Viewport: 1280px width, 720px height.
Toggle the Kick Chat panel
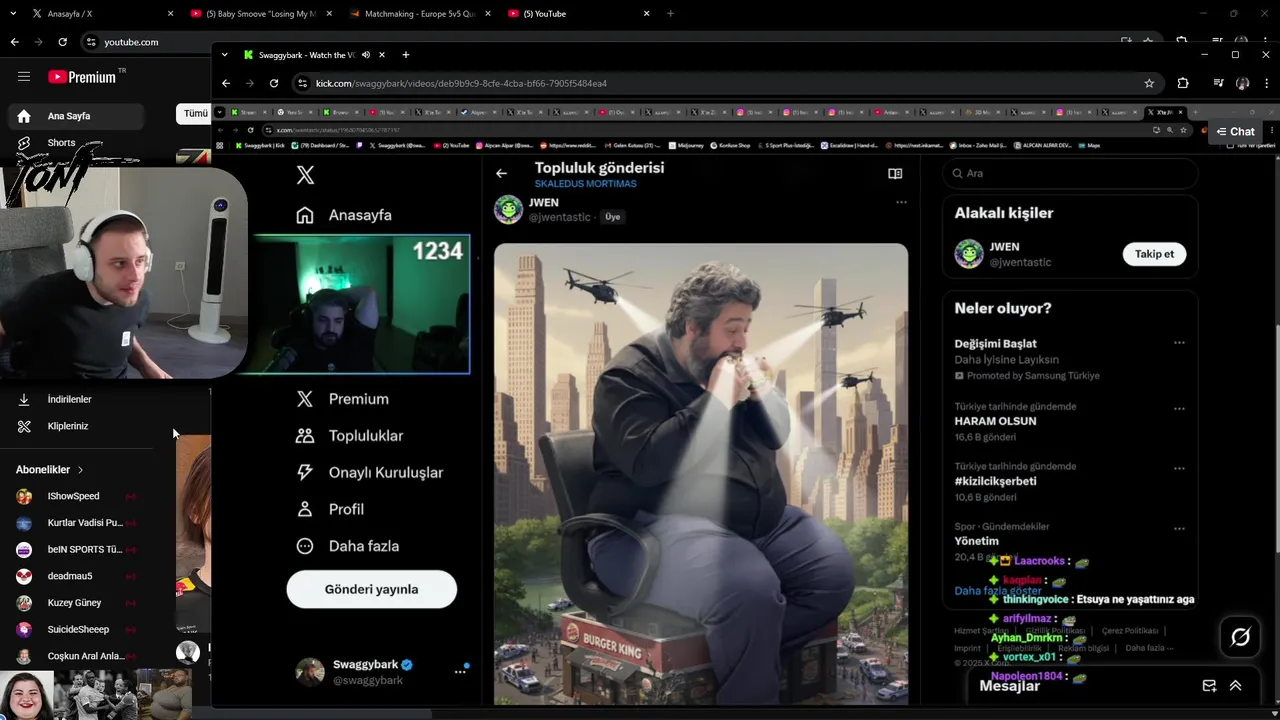click(x=1236, y=131)
